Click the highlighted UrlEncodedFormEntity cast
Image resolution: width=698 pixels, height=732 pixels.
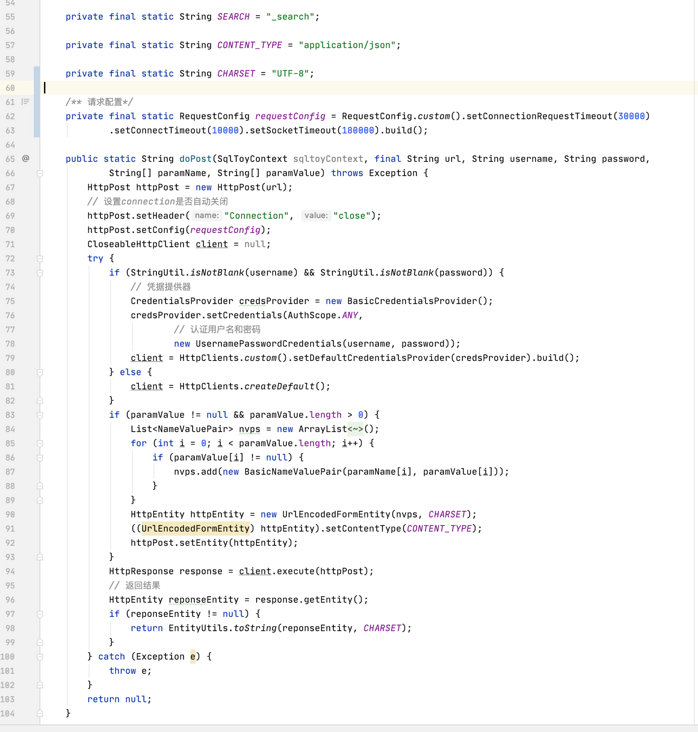point(195,529)
